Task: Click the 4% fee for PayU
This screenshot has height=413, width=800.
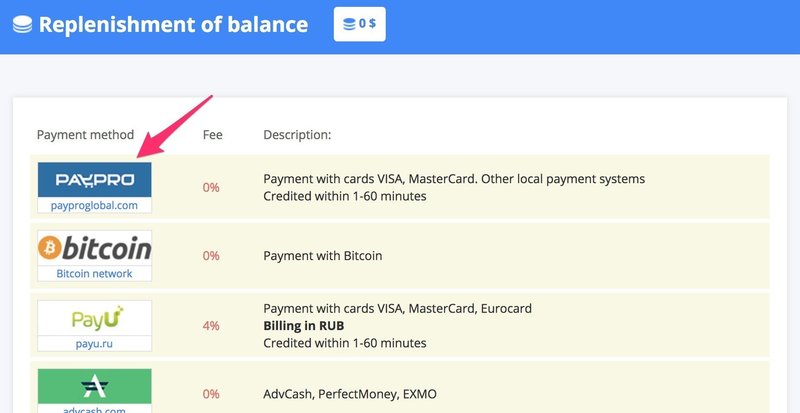Action: (211, 326)
